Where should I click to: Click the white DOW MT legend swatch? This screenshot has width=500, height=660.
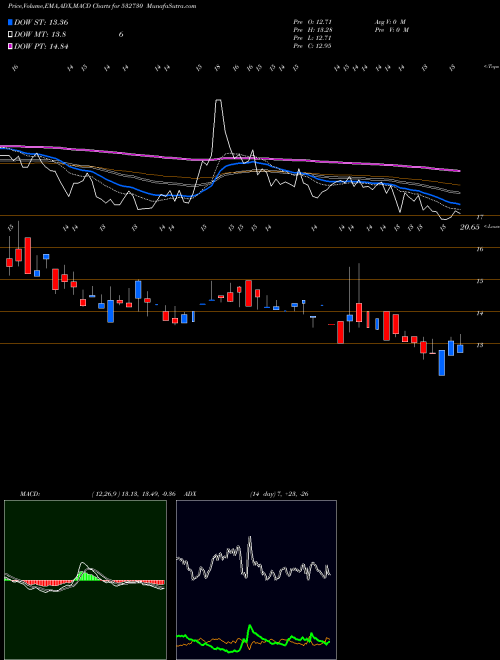(10, 35)
